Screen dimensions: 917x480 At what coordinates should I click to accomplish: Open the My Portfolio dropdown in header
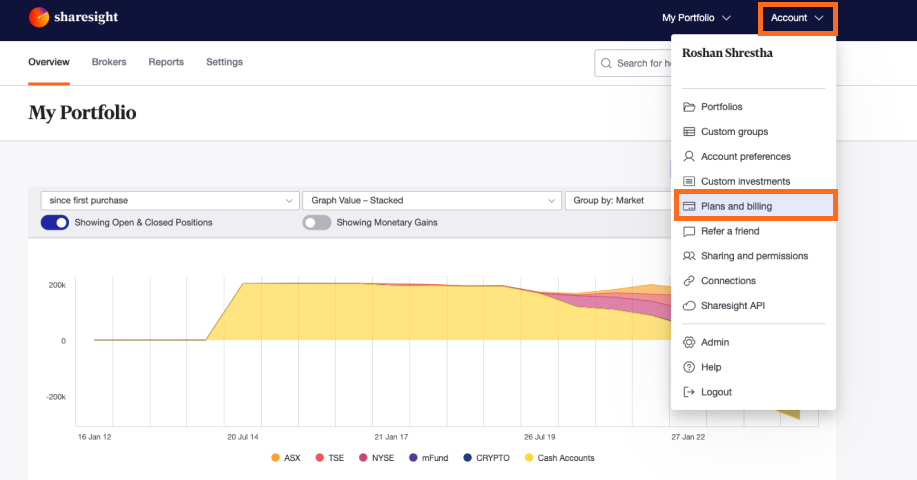click(x=696, y=18)
